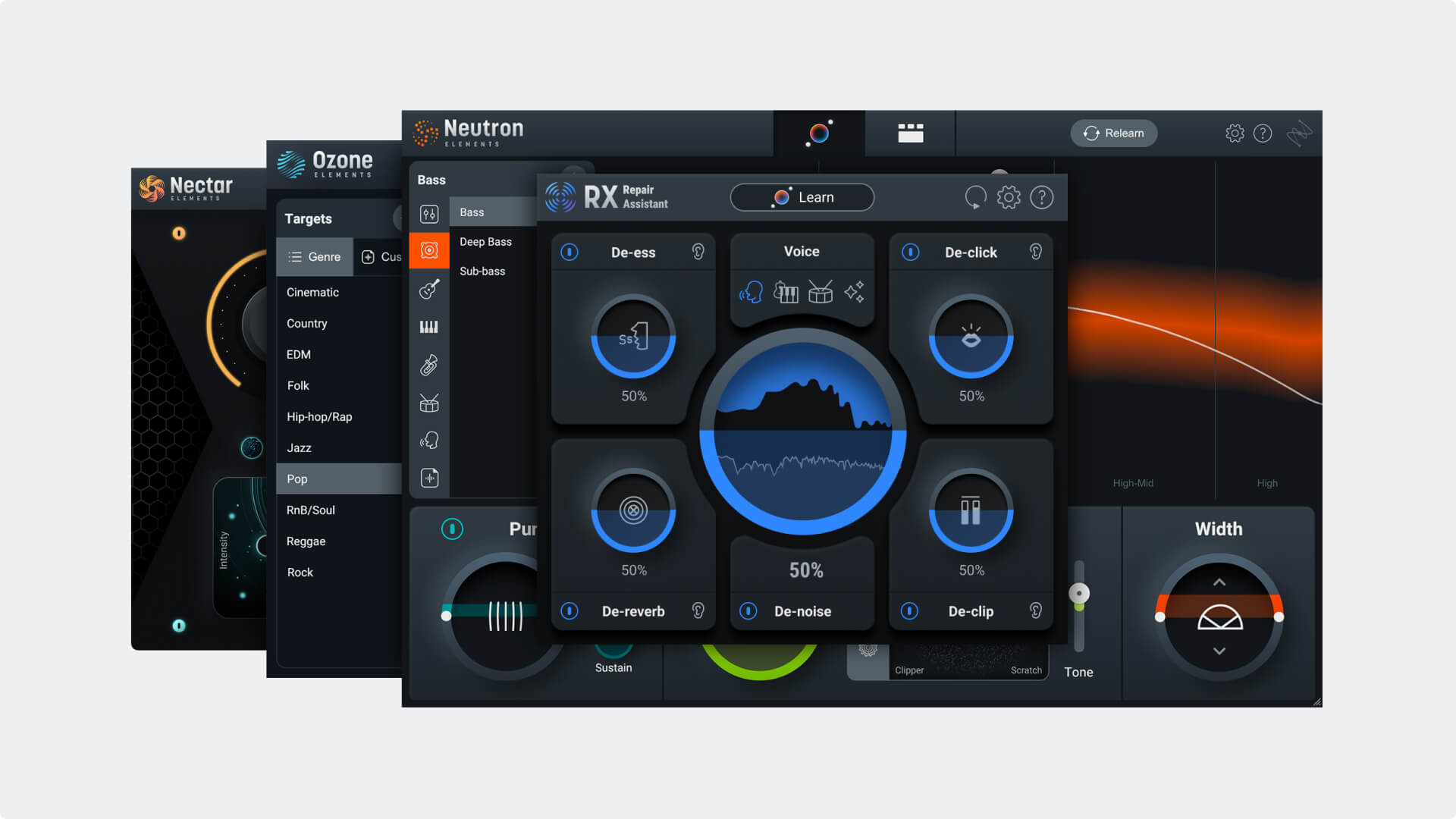This screenshot has width=1456, height=819.
Task: Select the Voice source type icon
Action: [x=751, y=292]
